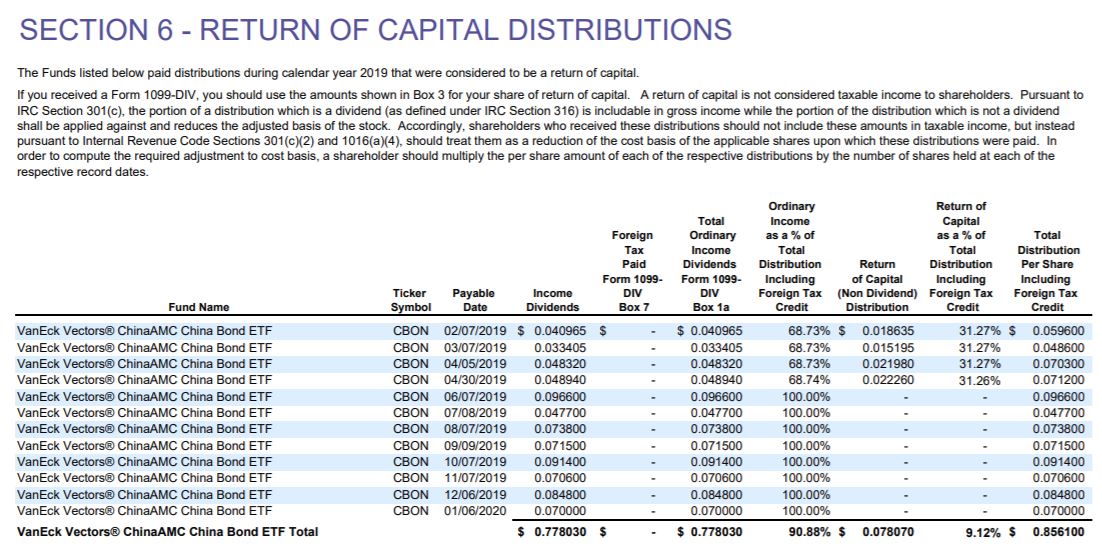1102x549 pixels.
Task: Click the 'VanEck Vectors ChinaAMC China Bond ETF Total' label
Action: point(167,532)
